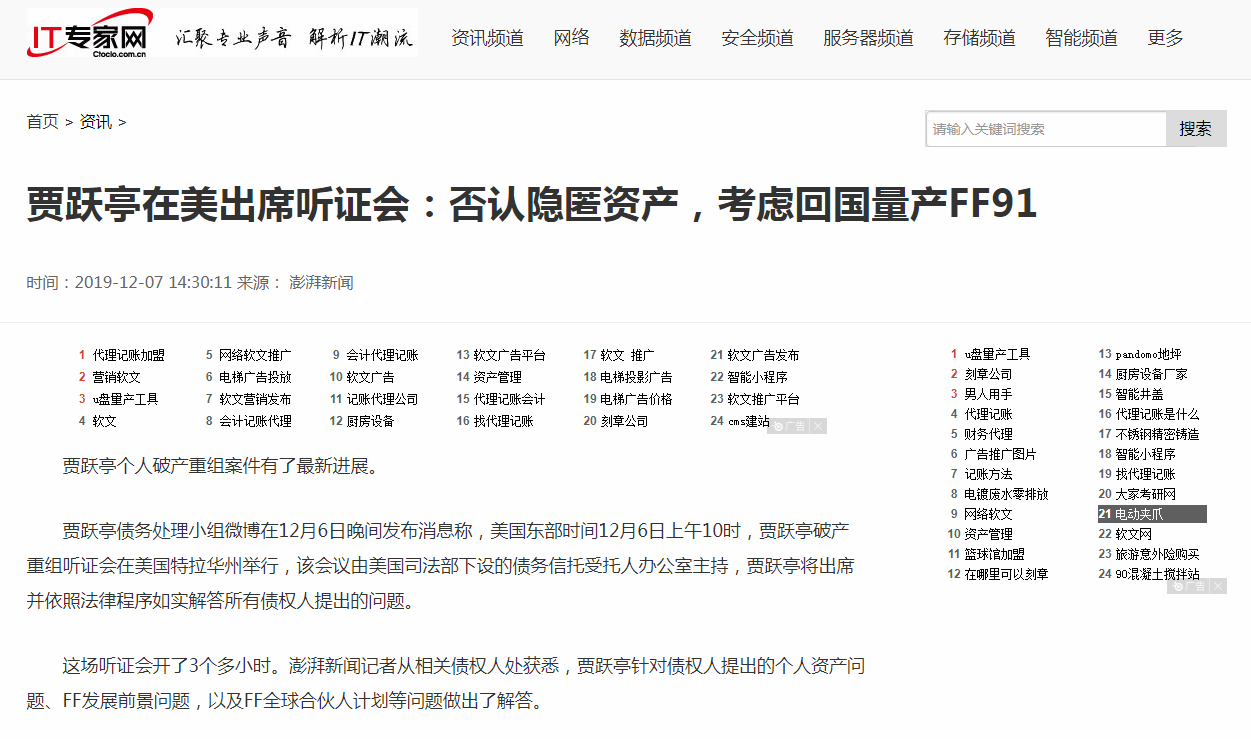Image resolution: width=1251 pixels, height=739 pixels.
Task: Open the 会计记账代理 ad link
Action: [x=255, y=421]
